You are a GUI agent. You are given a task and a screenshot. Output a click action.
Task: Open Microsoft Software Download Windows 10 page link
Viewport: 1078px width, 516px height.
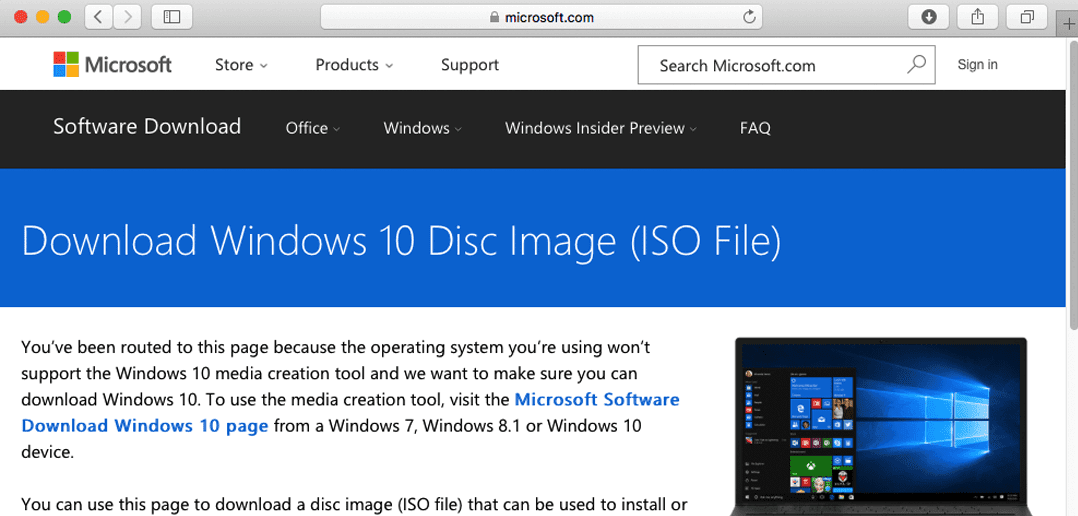point(351,412)
